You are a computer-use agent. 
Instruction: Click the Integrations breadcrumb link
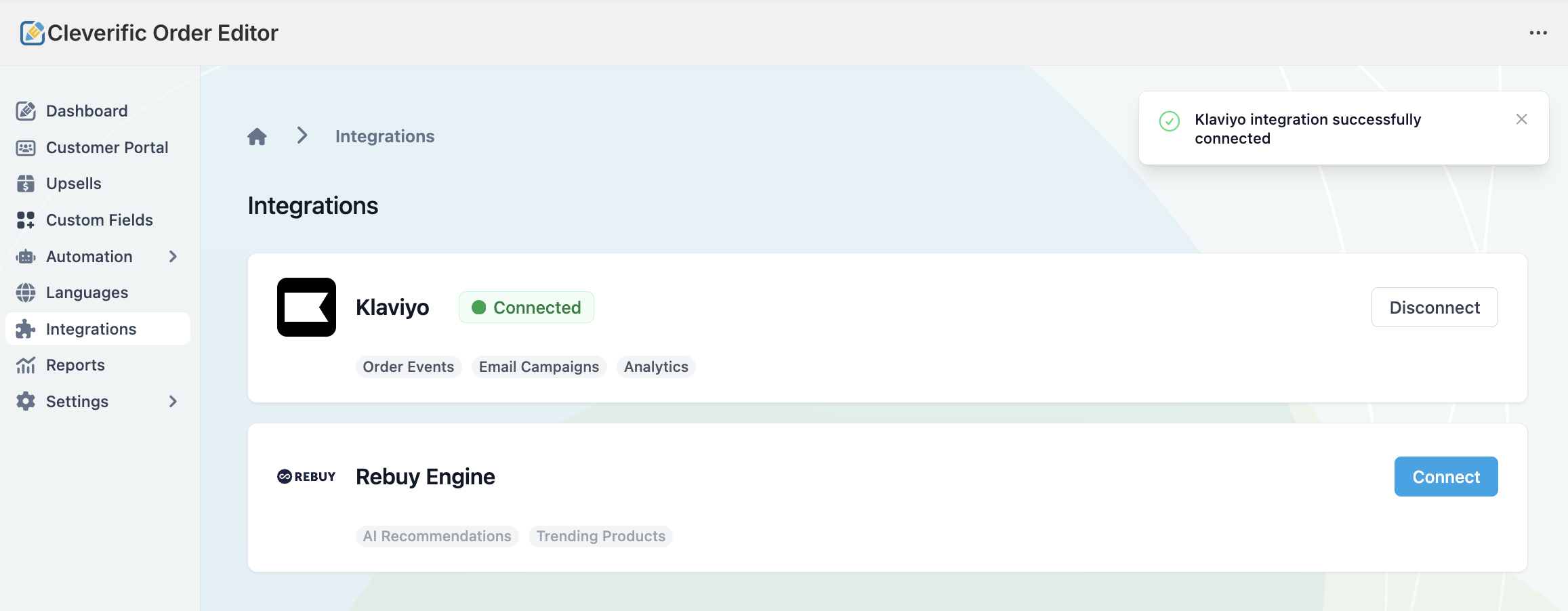tap(385, 136)
